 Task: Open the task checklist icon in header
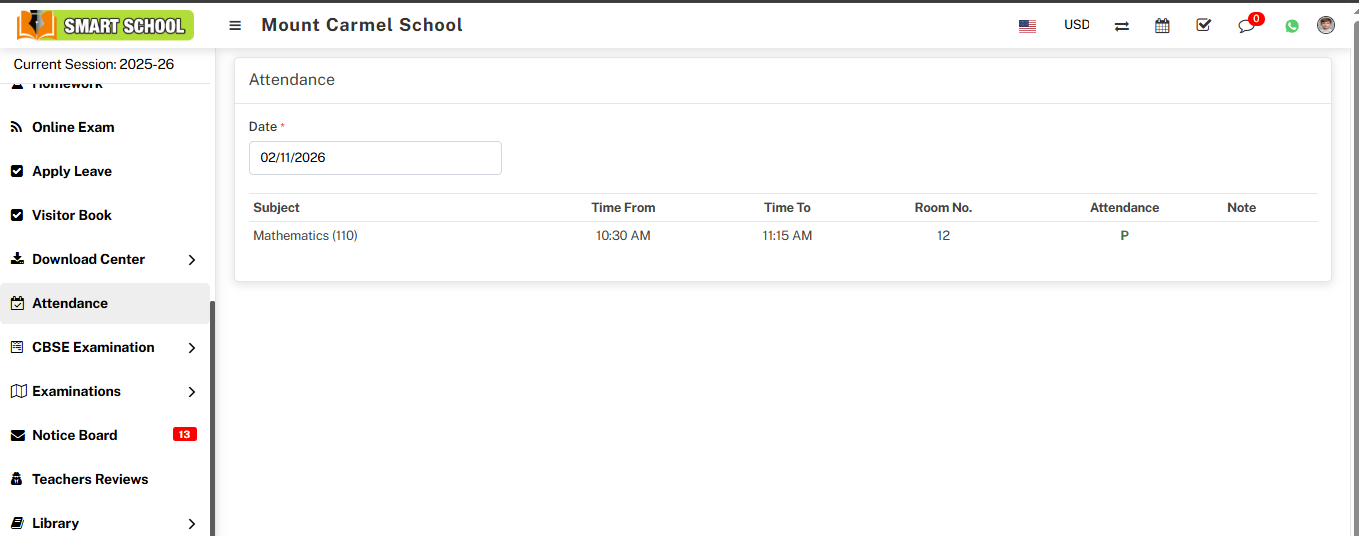[x=1203, y=25]
